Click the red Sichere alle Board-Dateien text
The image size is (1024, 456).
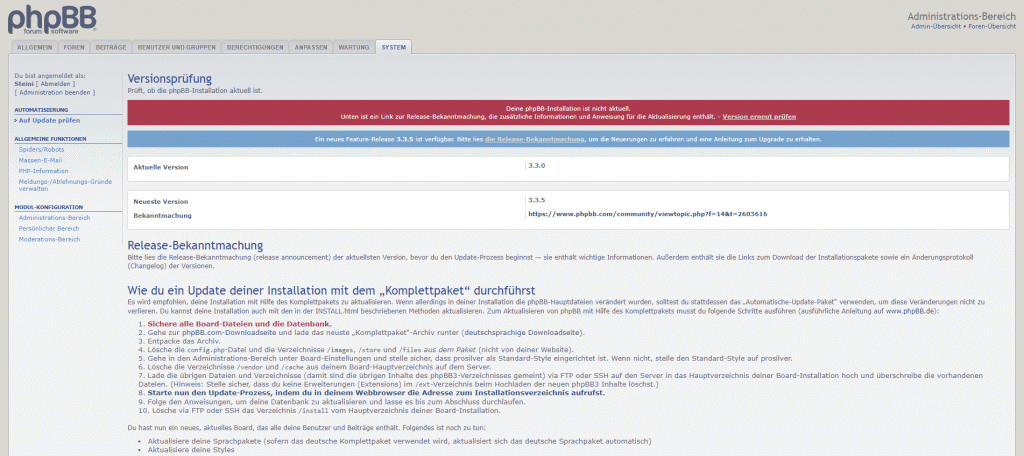(240, 323)
